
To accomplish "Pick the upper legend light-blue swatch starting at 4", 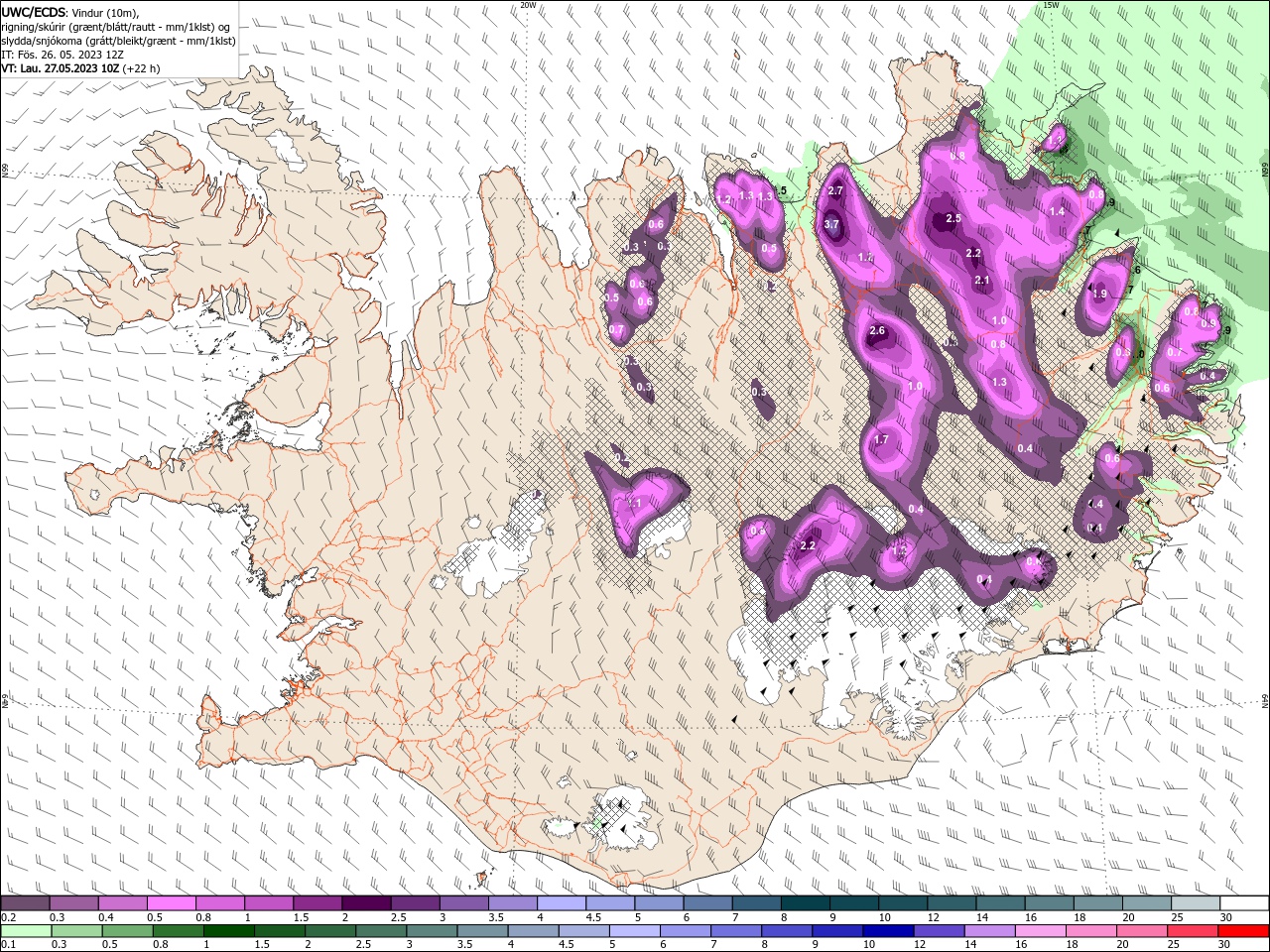I will click(x=560, y=902).
